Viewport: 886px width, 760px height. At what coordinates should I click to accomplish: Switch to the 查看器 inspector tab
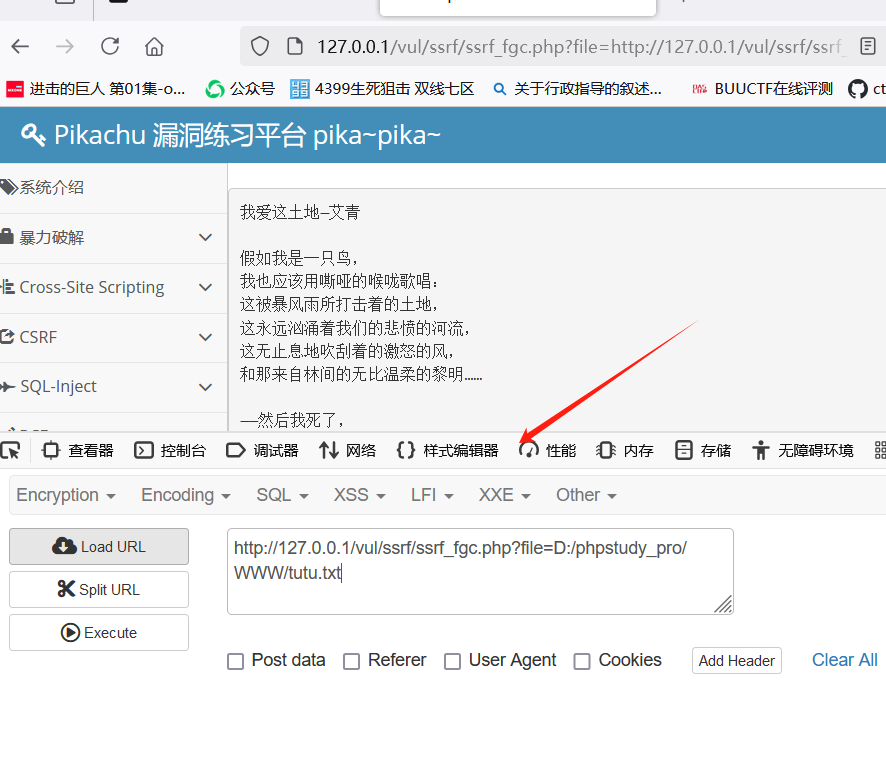click(77, 450)
